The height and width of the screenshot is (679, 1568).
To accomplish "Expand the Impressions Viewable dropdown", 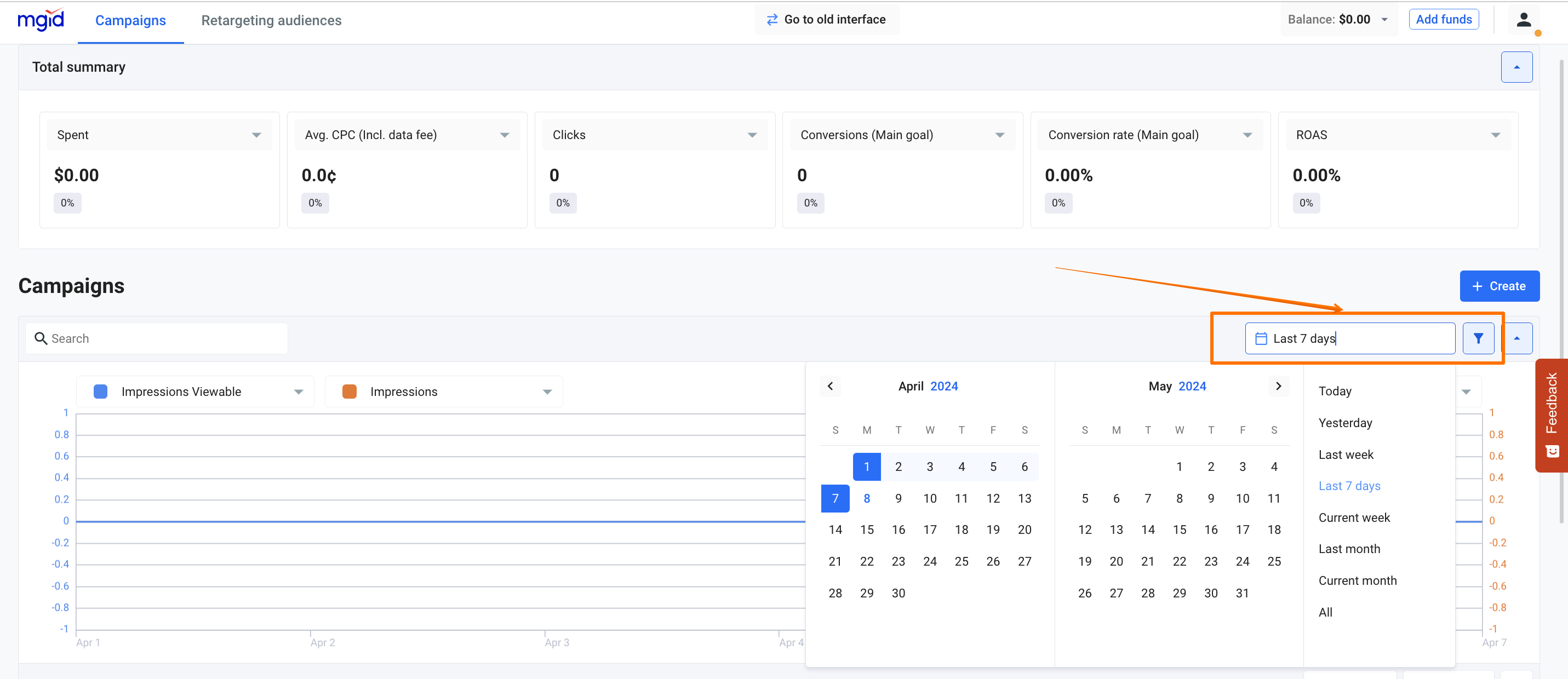I will pos(298,392).
